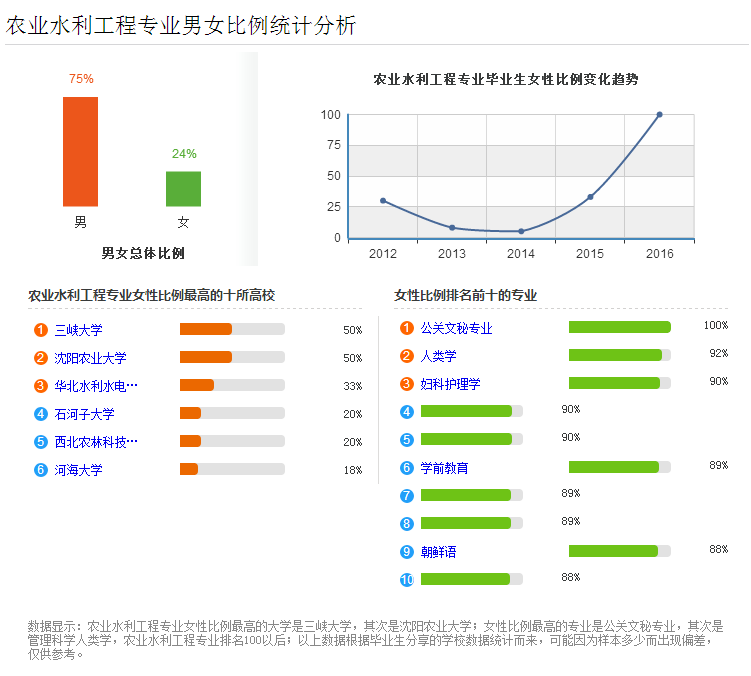Click the 2015 data point on trend line
This screenshot has width=751, height=676.
point(590,197)
